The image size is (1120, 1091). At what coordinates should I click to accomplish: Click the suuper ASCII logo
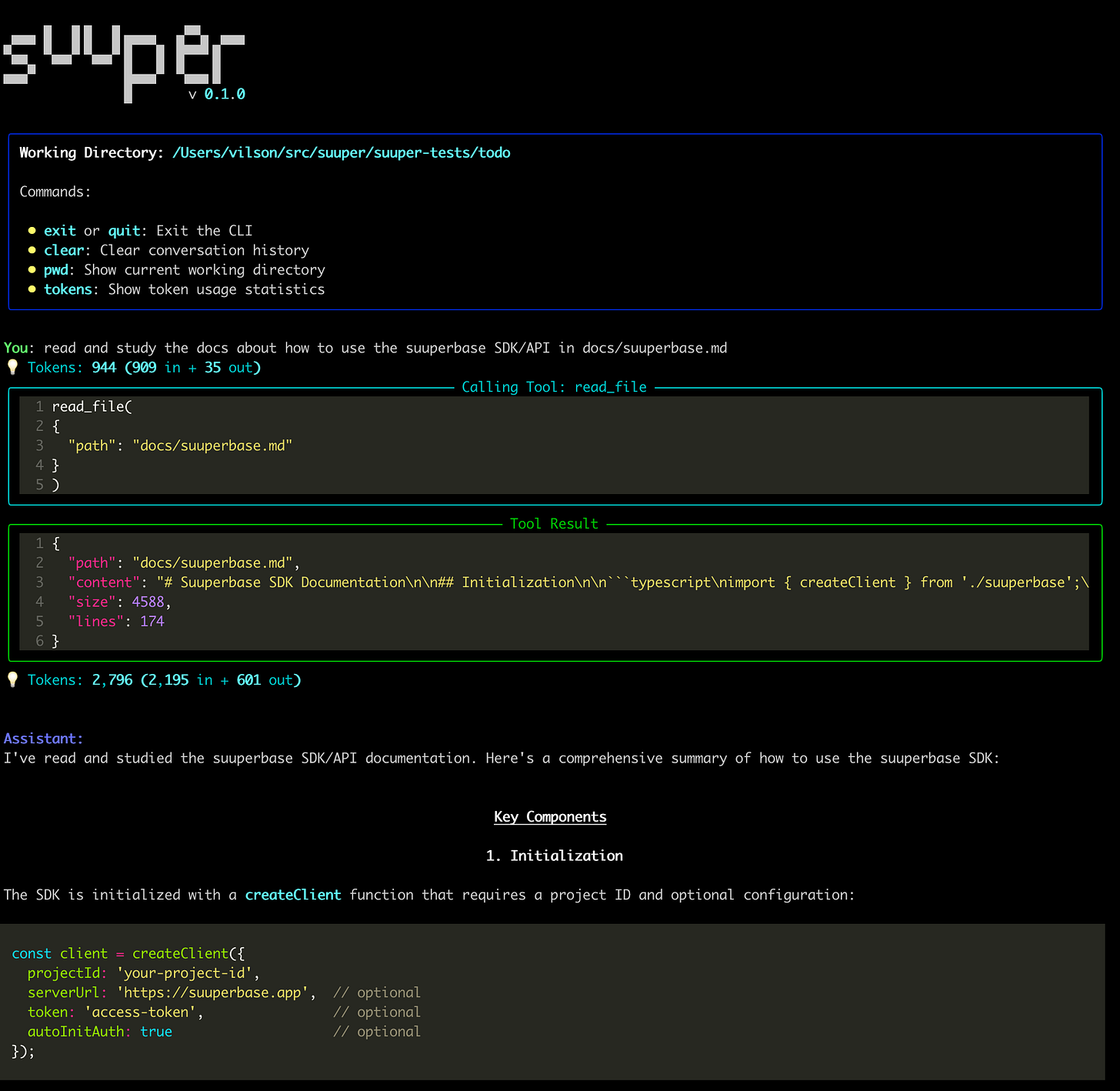coord(124,63)
